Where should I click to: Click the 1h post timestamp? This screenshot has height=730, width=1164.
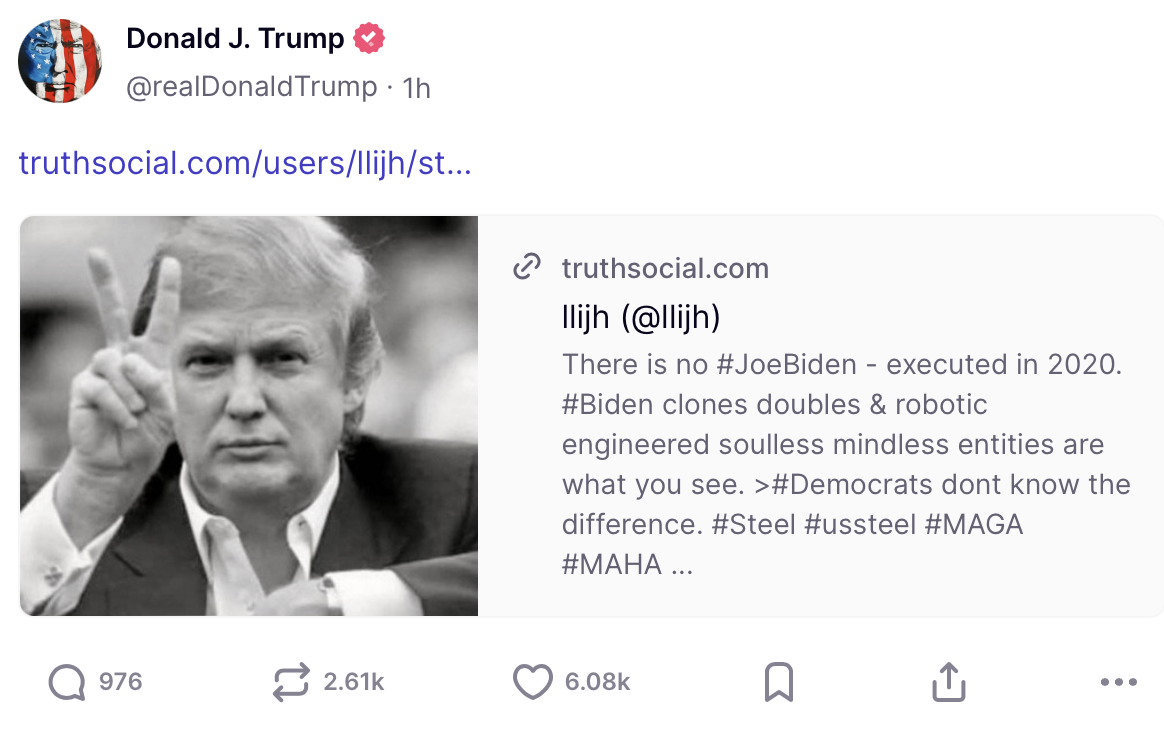pos(416,88)
